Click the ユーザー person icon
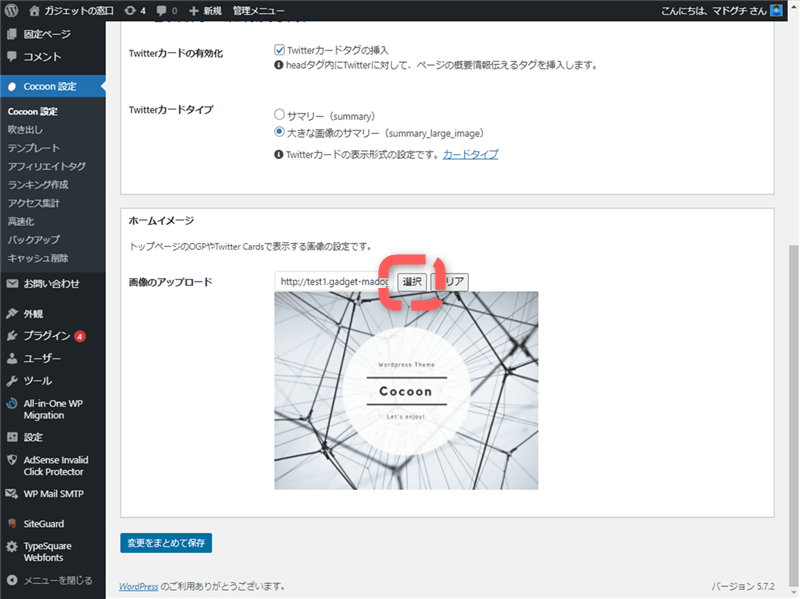The width and height of the screenshot is (800, 599). [x=12, y=358]
